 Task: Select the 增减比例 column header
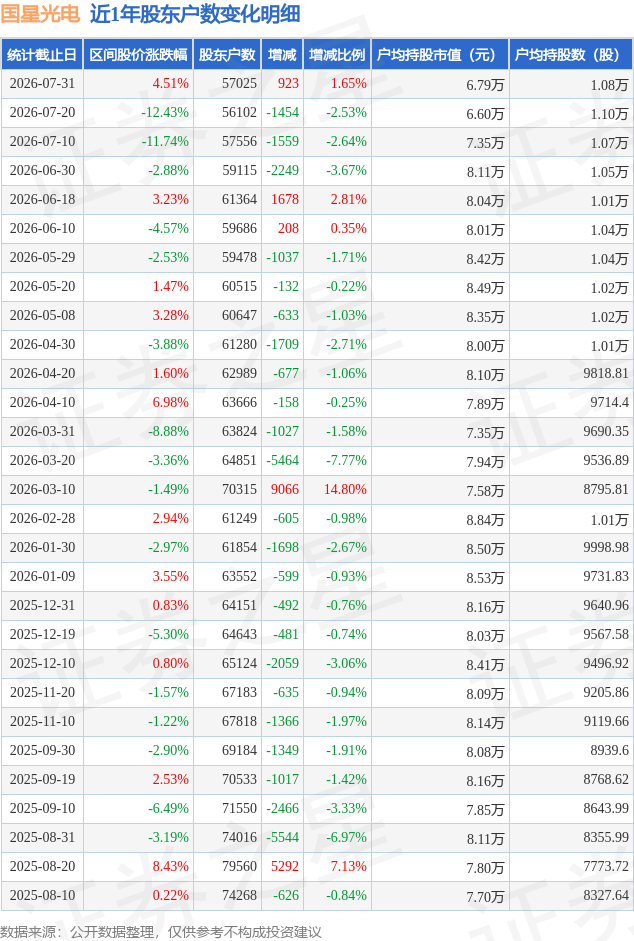click(337, 55)
